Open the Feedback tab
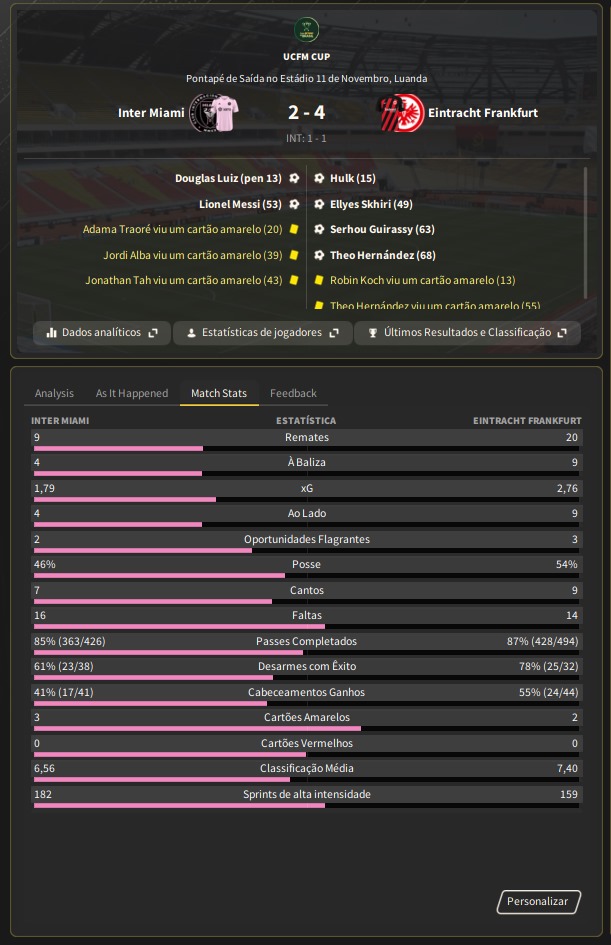The width and height of the screenshot is (611, 945). point(293,394)
